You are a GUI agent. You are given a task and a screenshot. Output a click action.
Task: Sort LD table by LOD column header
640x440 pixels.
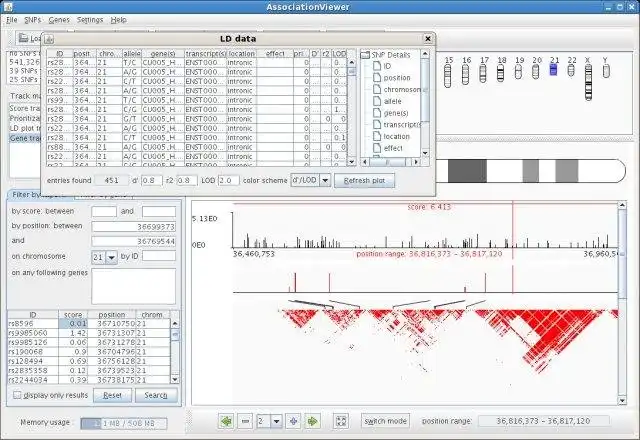pyautogui.click(x=339, y=53)
